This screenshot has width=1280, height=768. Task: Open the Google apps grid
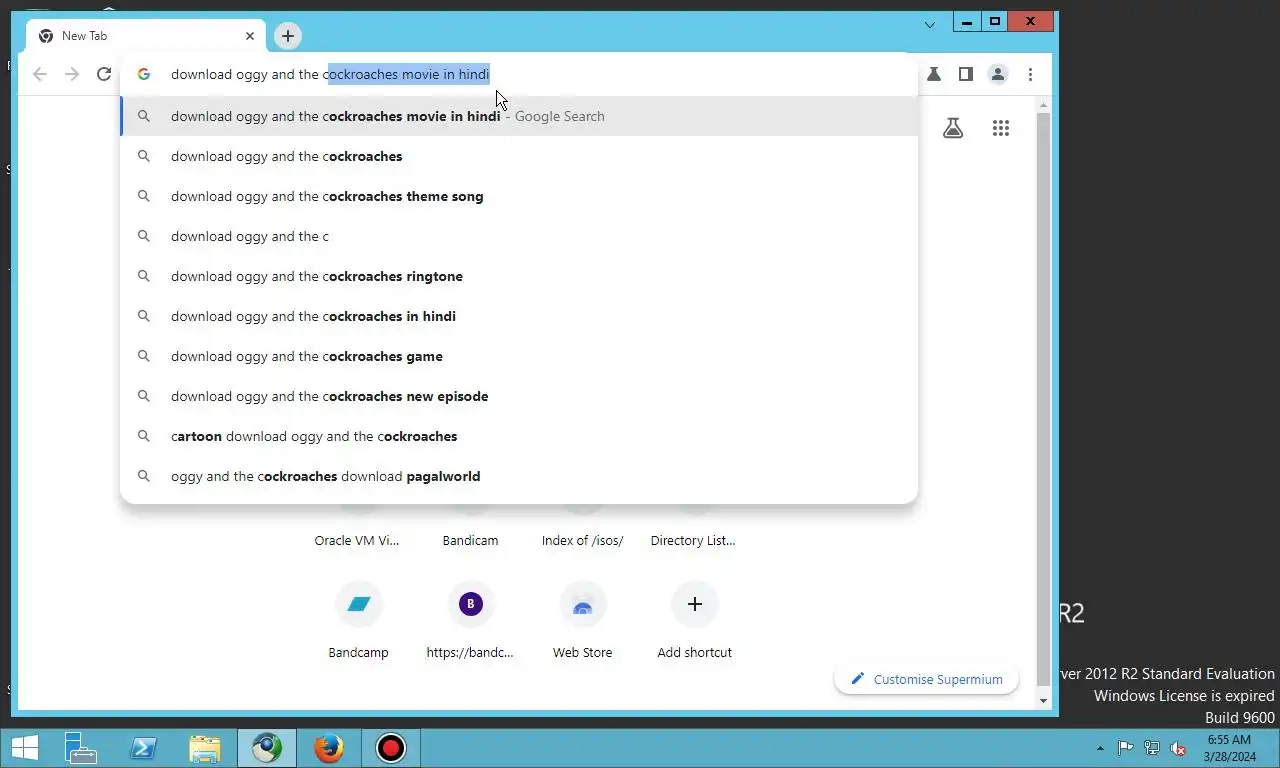pos(1001,128)
